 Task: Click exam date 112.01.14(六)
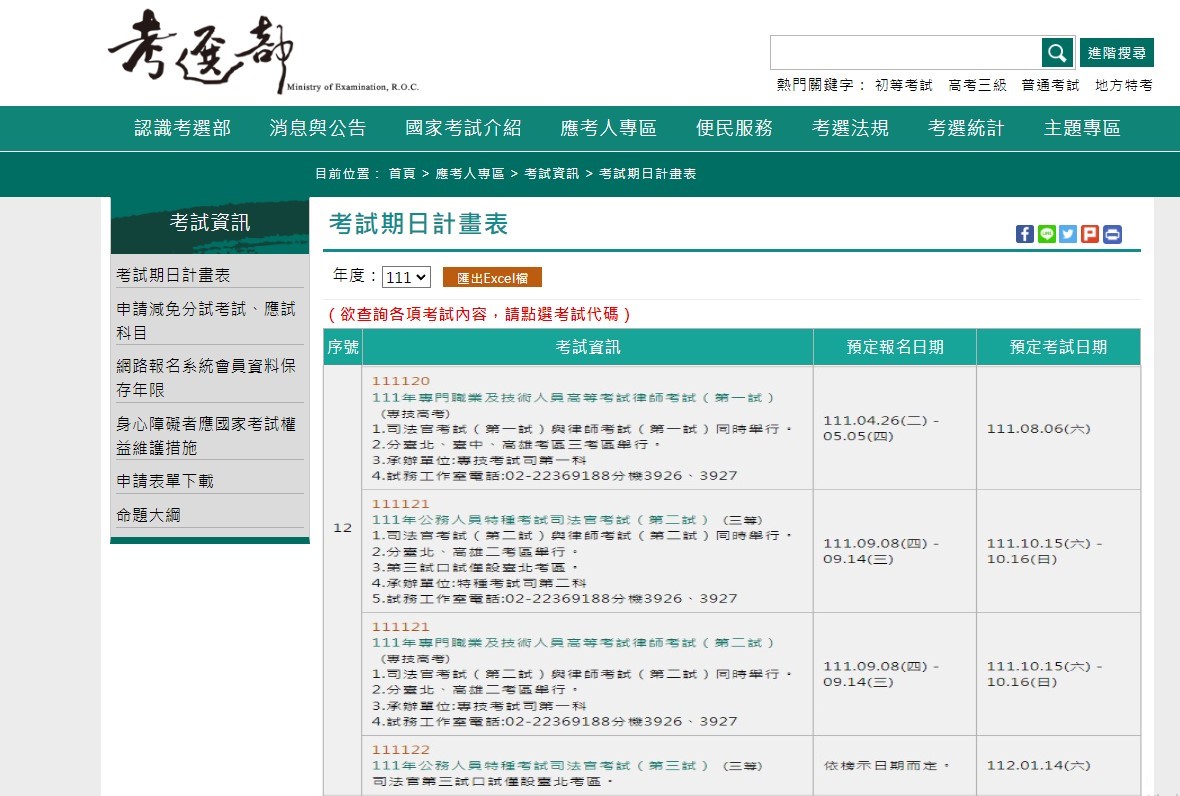pos(1039,765)
